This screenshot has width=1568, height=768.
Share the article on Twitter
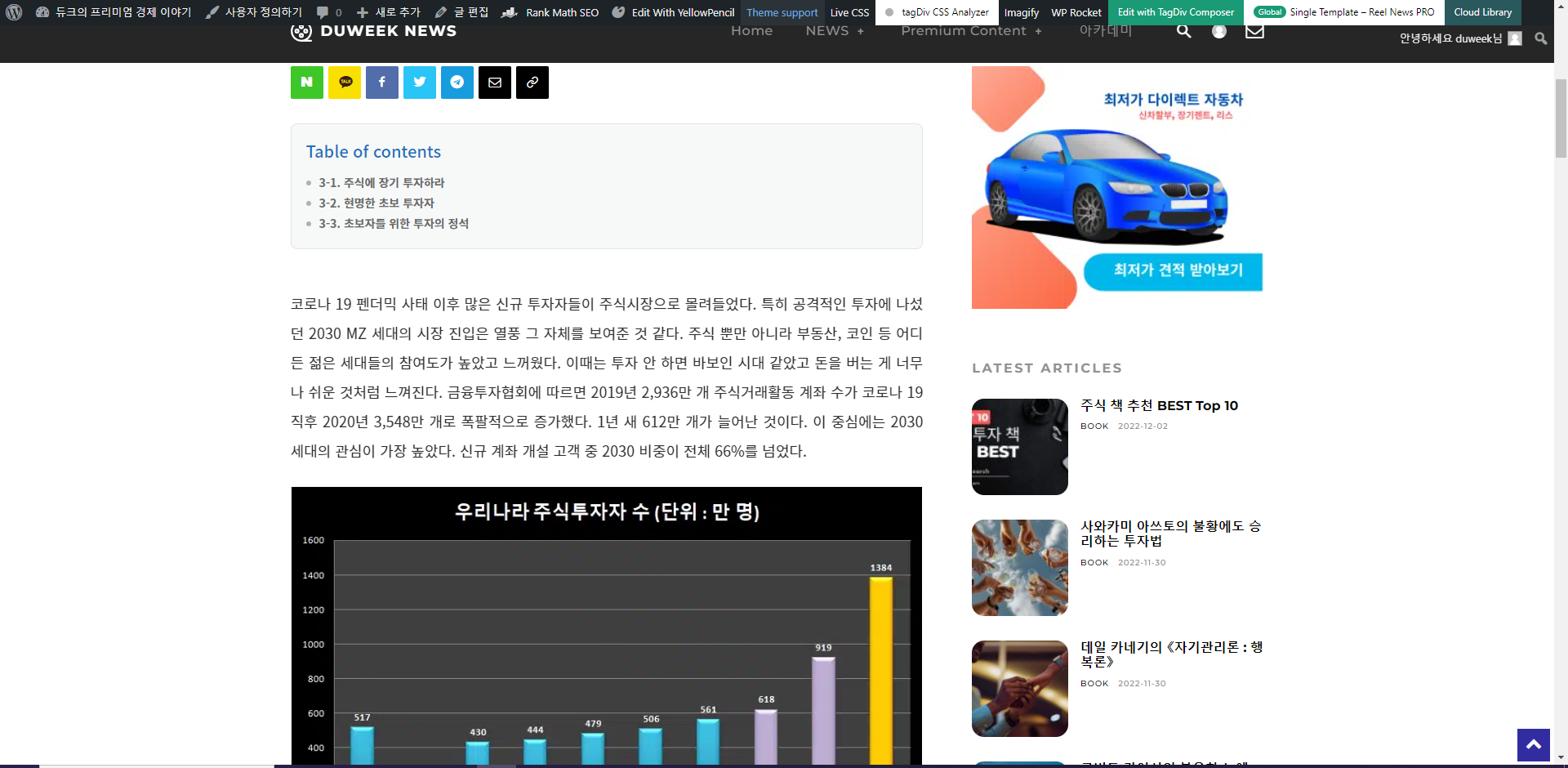[420, 83]
